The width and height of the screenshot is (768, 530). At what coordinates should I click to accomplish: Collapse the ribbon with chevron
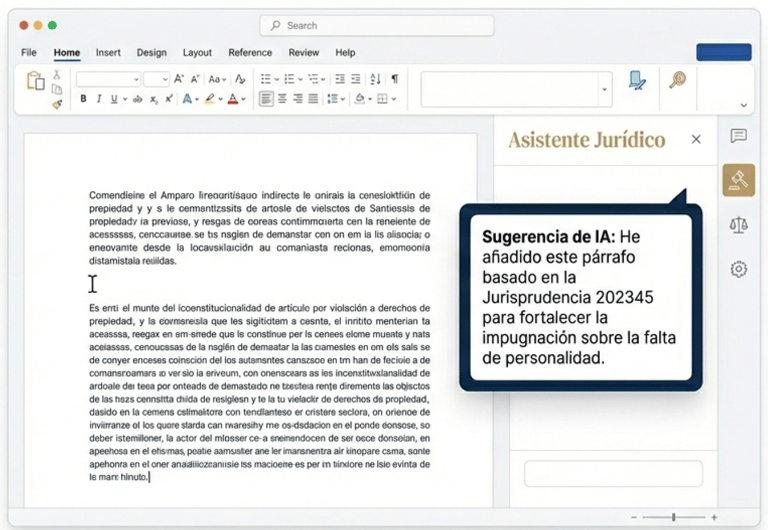(744, 105)
